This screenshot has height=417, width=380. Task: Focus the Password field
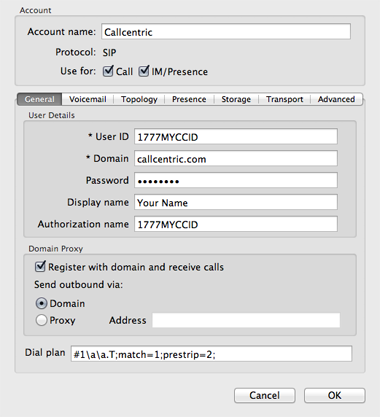pyautogui.click(x=236, y=180)
